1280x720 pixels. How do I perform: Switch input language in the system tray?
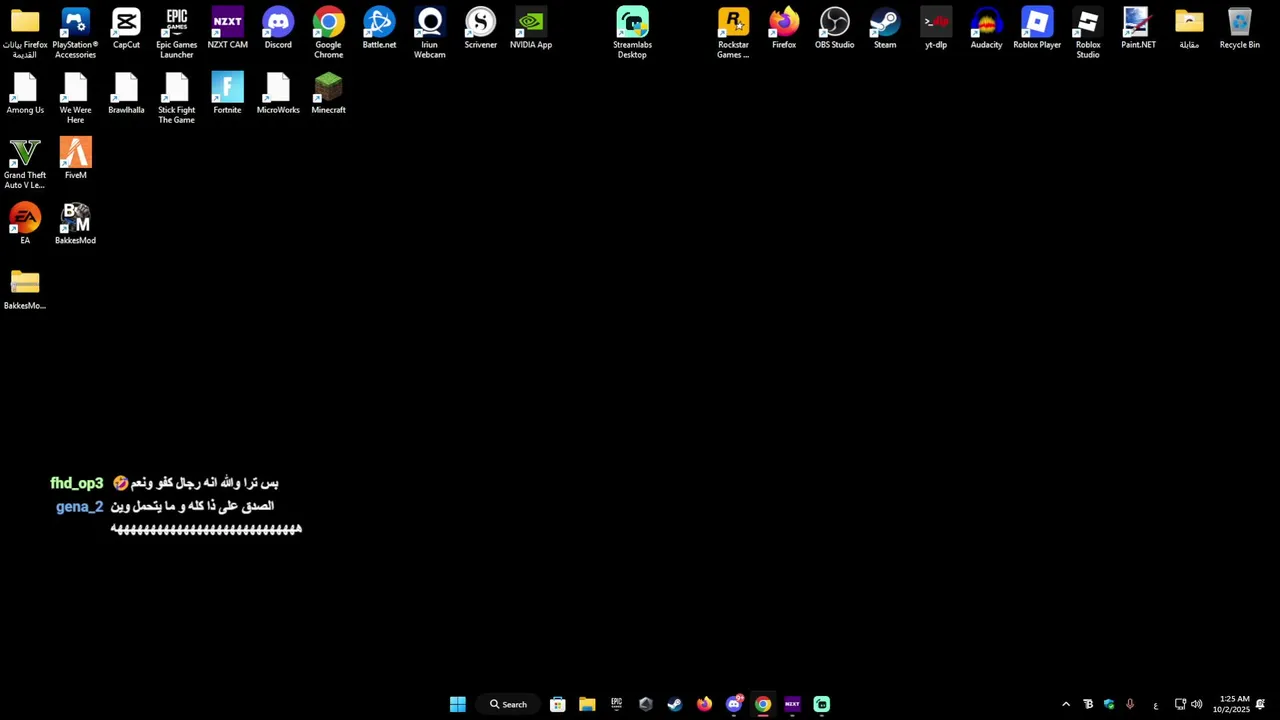pos(1155,704)
